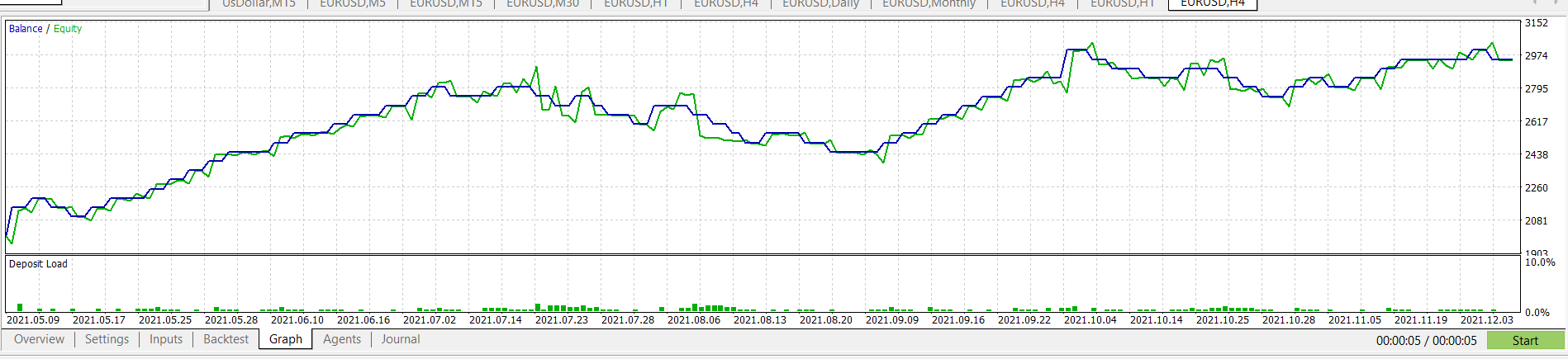Click the 2260 axis value
Viewport: 1568px width, 359px height.
click(x=1536, y=188)
